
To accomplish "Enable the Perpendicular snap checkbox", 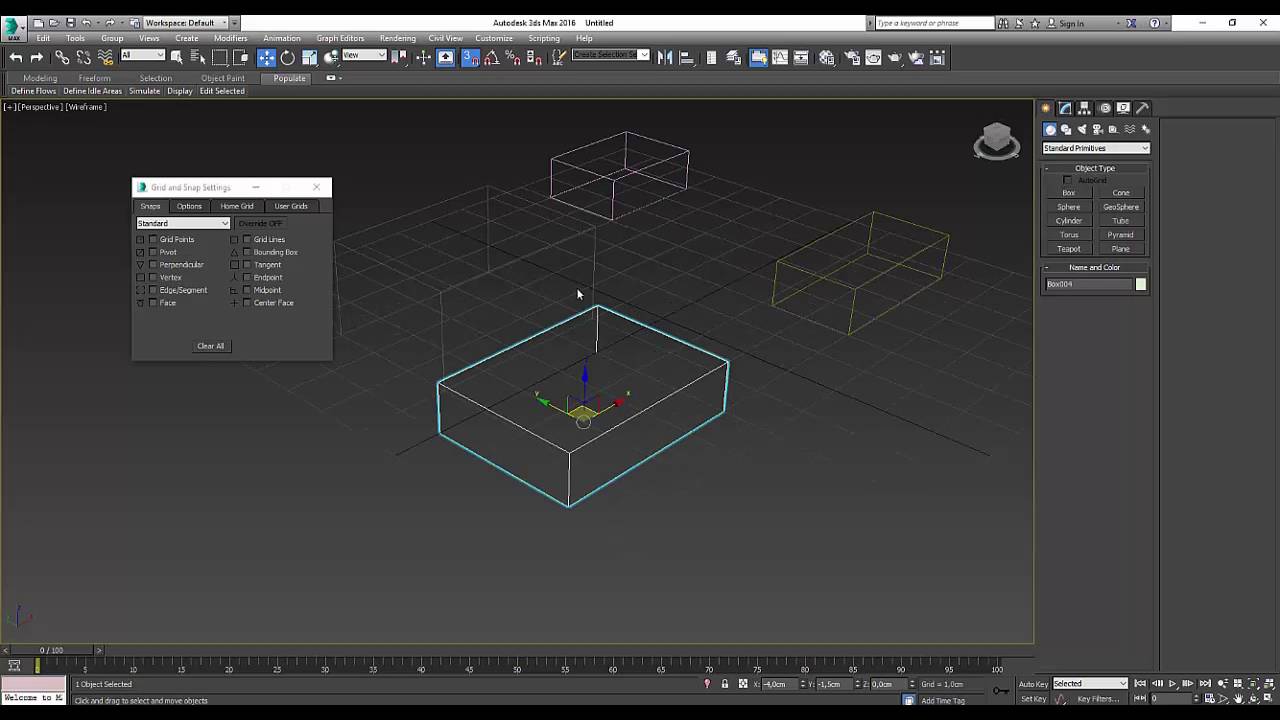I will [153, 265].
